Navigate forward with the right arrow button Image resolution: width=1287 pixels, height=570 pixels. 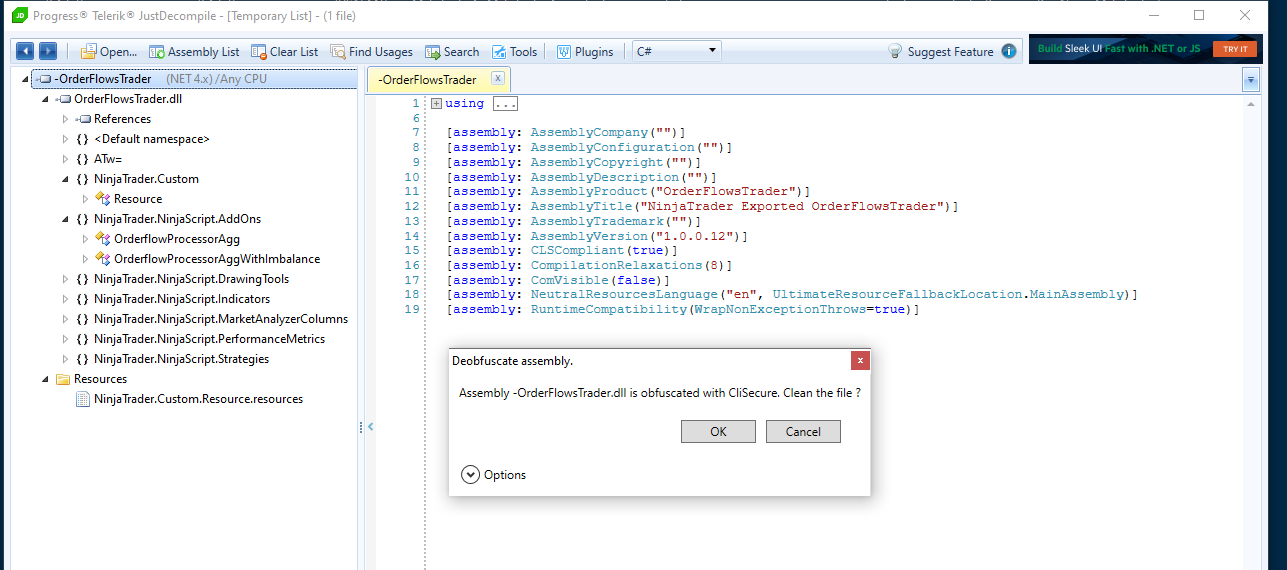pyautogui.click(x=47, y=51)
